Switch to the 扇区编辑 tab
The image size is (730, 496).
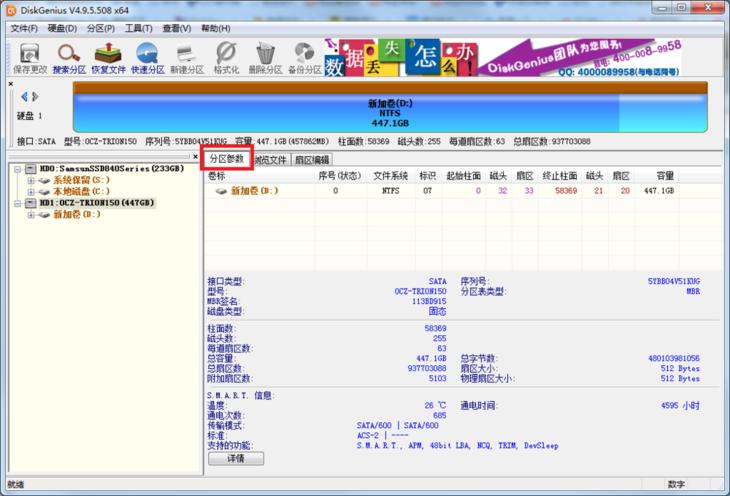click(x=312, y=160)
